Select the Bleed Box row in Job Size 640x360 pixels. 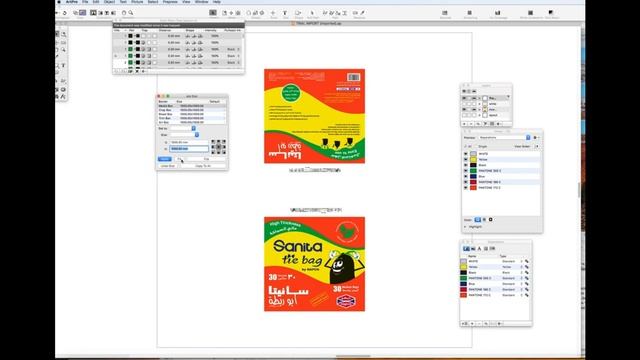pyautogui.click(x=191, y=114)
